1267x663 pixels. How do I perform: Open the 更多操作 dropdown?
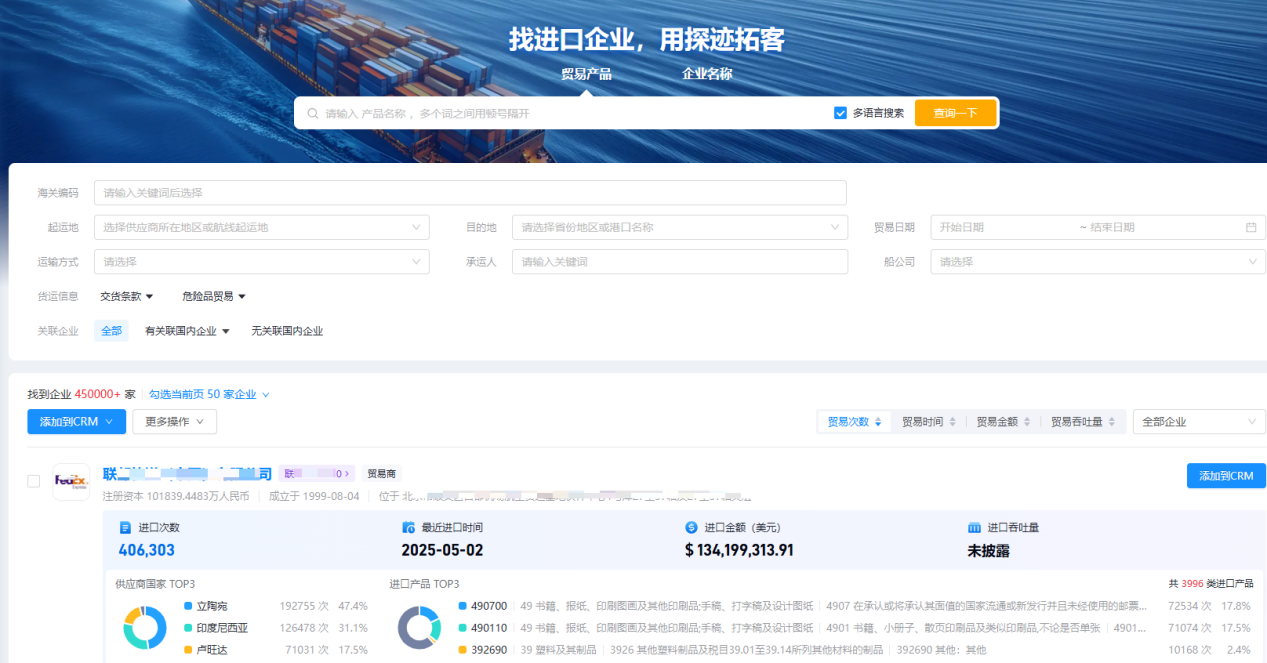point(175,422)
